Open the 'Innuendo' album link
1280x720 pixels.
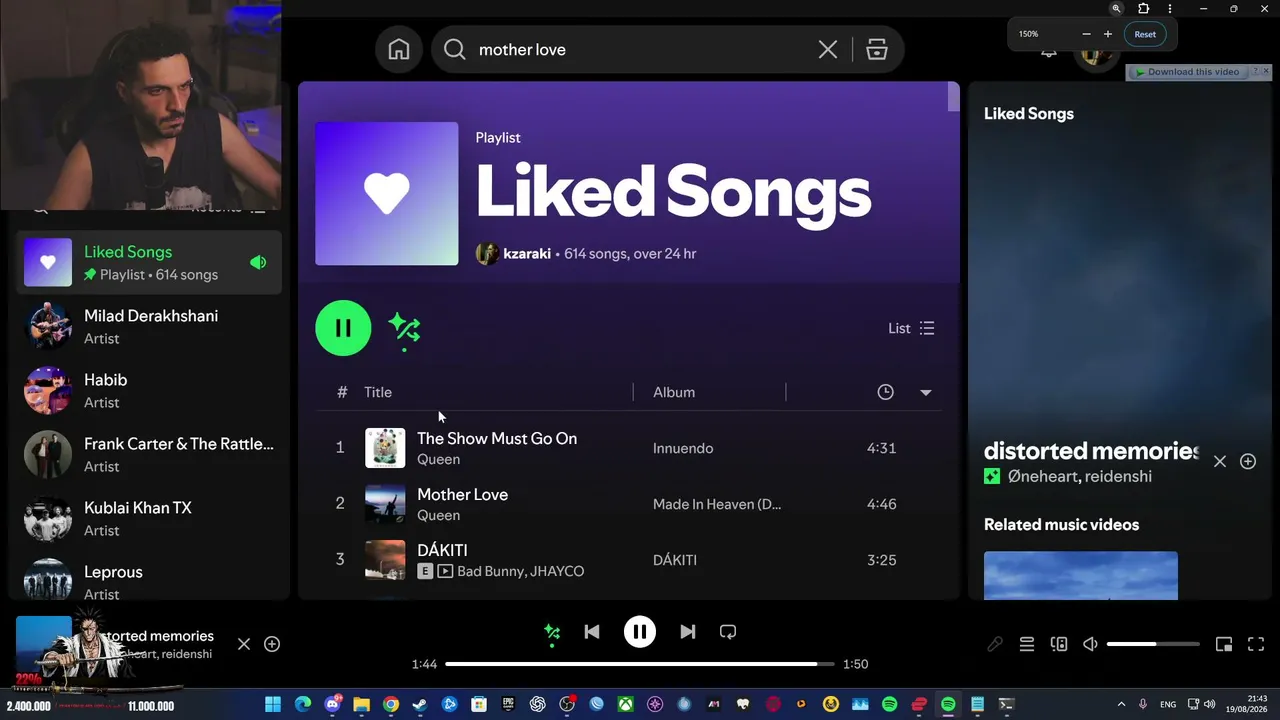point(683,448)
